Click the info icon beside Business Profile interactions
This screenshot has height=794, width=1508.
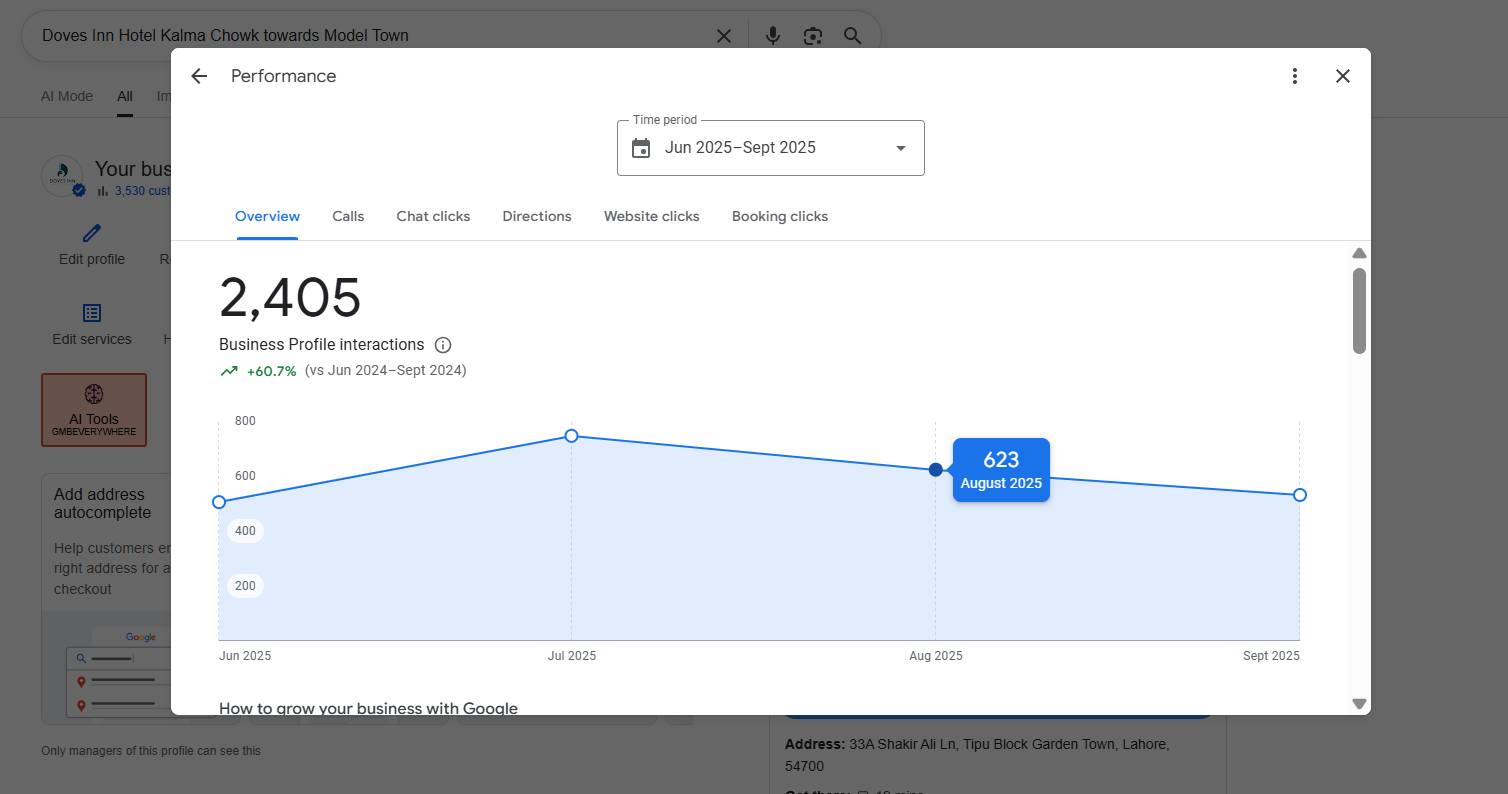(443, 345)
